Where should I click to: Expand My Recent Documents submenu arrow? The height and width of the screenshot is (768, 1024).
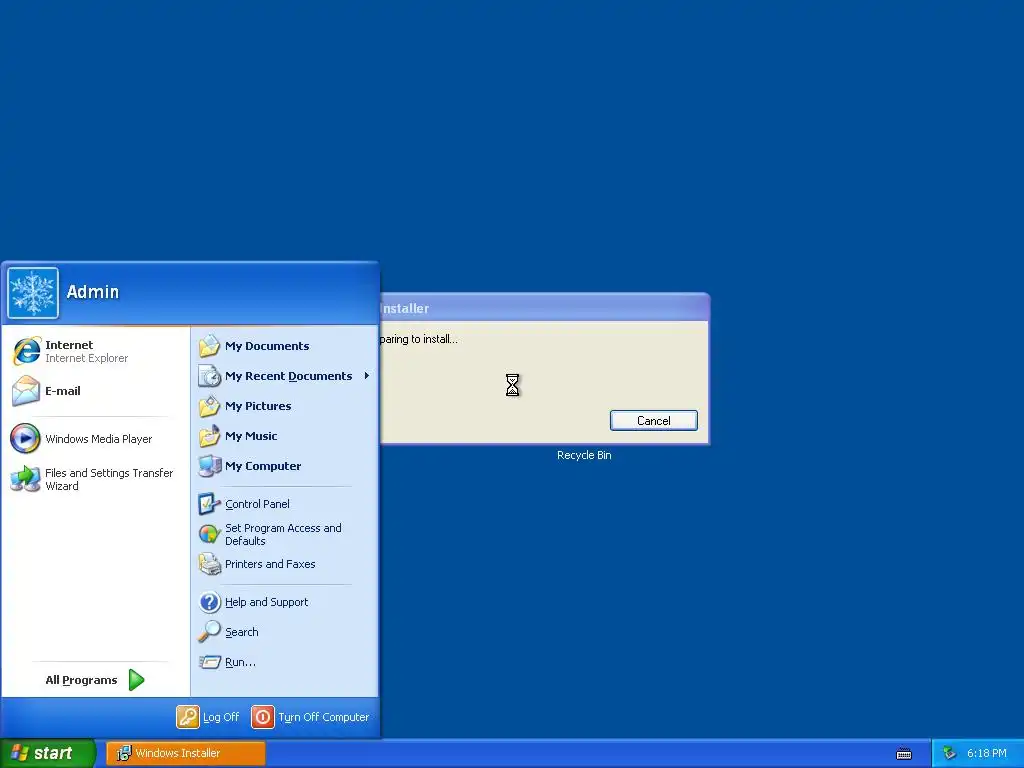point(367,376)
